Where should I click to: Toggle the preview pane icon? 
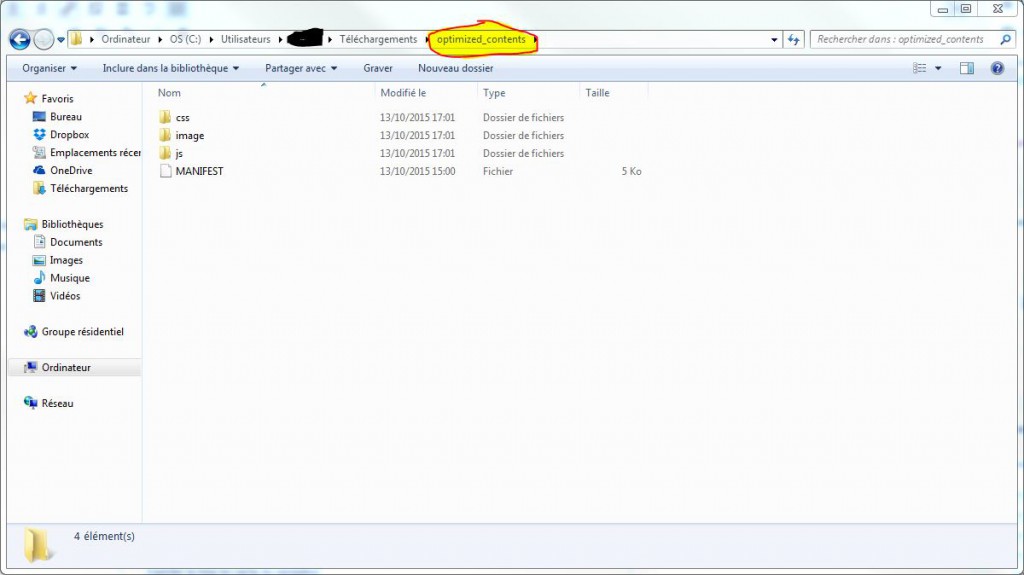(967, 68)
